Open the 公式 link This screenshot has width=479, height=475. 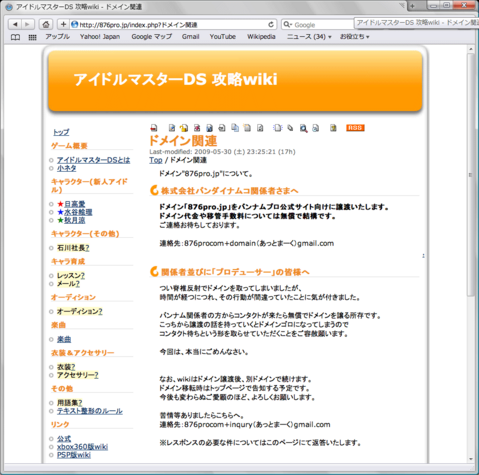coord(64,439)
